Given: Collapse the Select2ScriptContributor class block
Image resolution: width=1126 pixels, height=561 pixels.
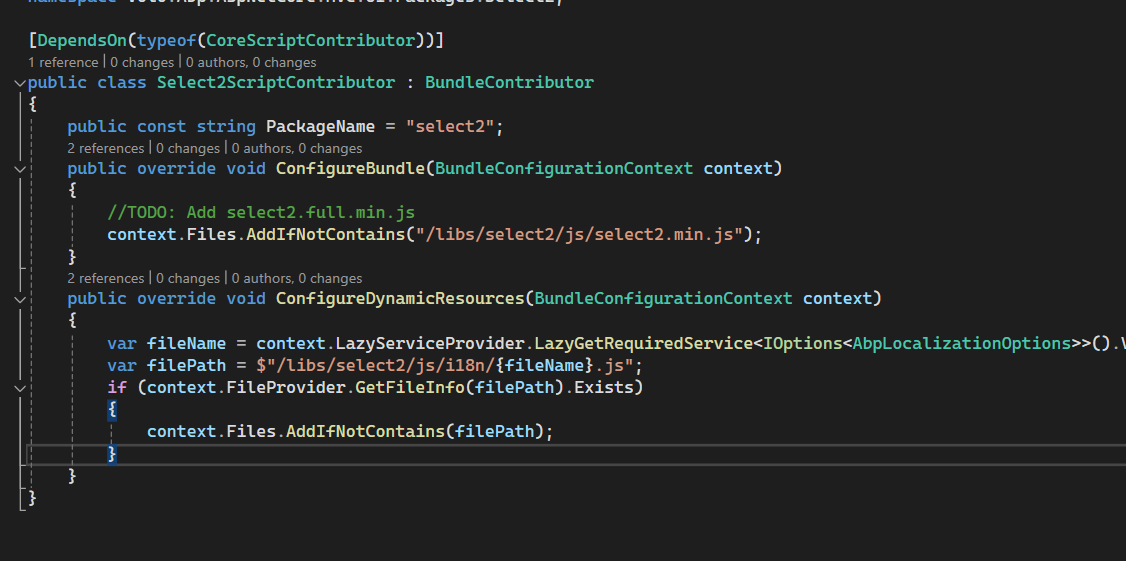Looking at the screenshot, I should (x=21, y=83).
